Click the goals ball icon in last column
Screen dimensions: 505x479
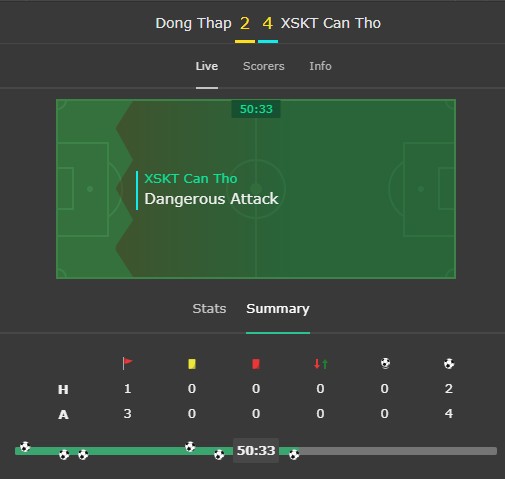click(449, 363)
